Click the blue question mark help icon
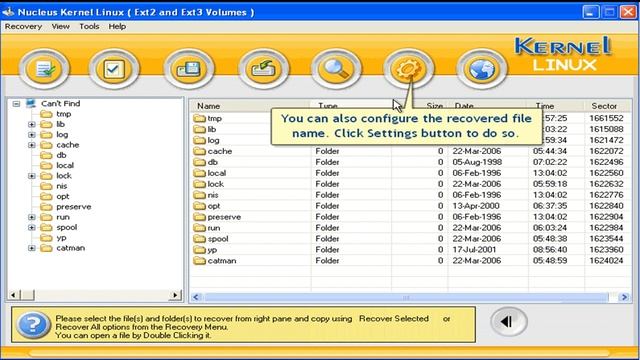 (x=33, y=325)
